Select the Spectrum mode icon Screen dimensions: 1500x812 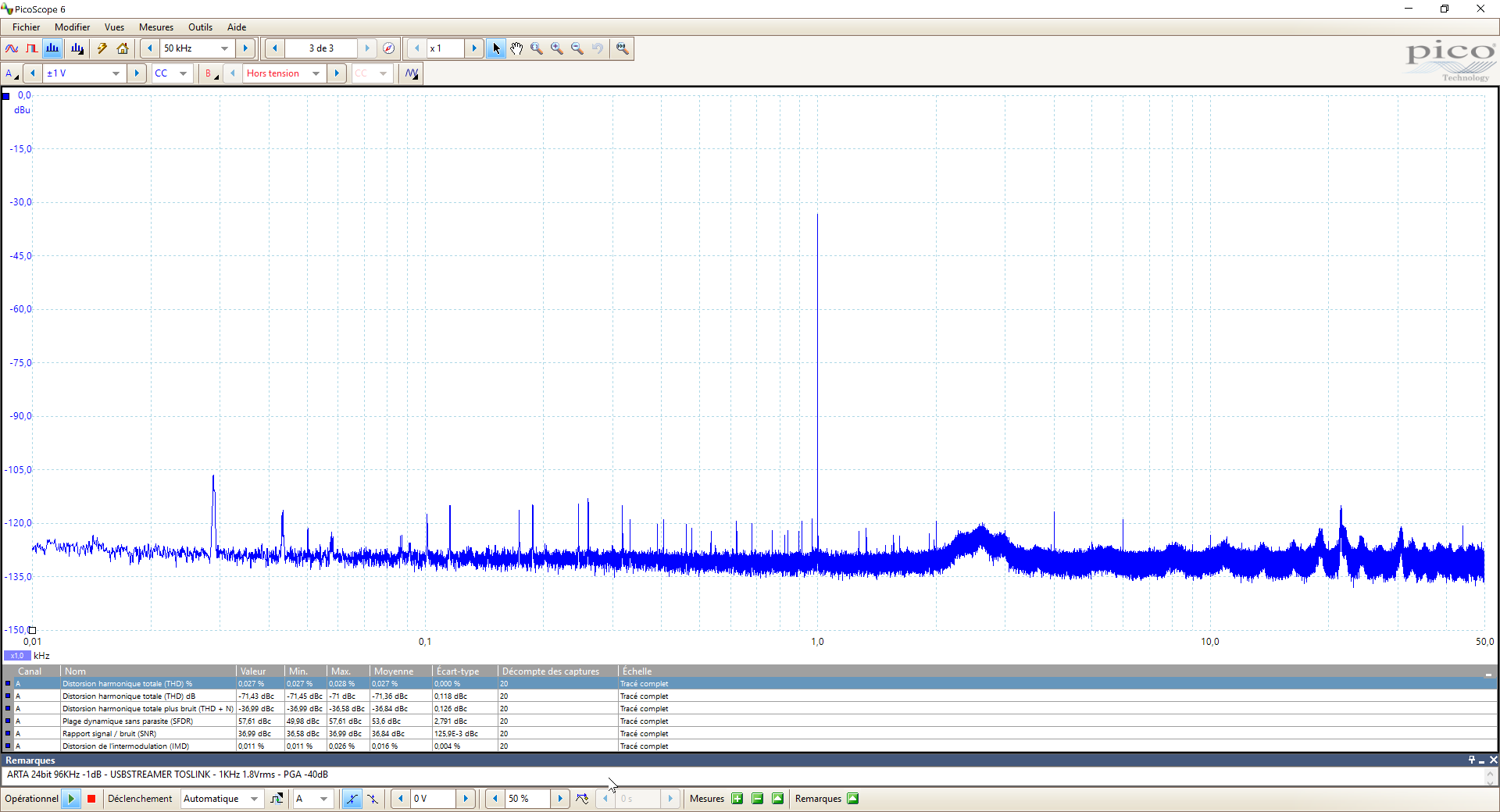pos(52,48)
